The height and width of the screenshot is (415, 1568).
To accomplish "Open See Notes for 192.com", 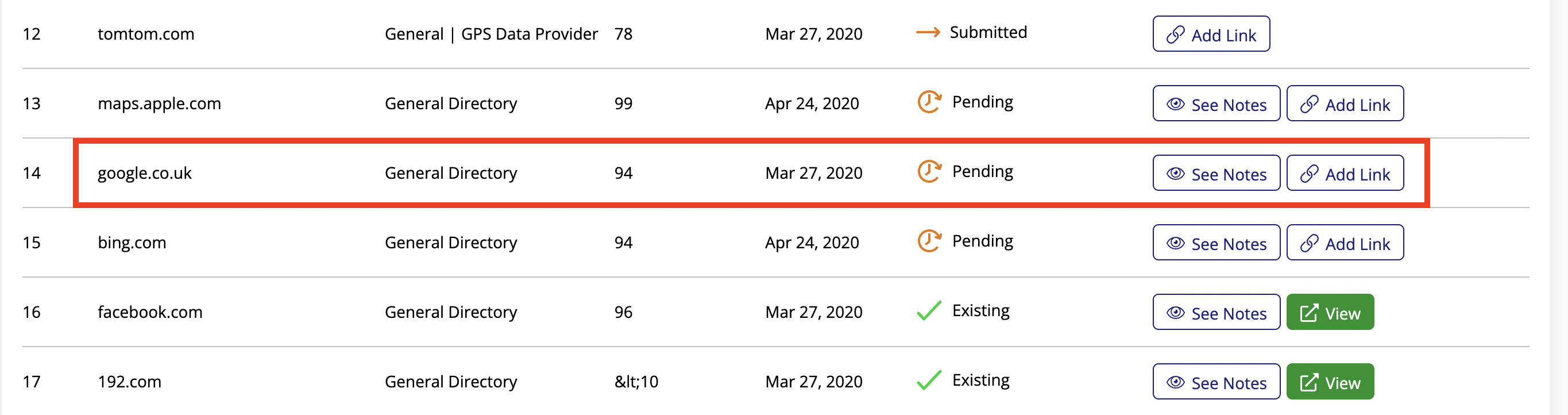I will pos(1216,382).
